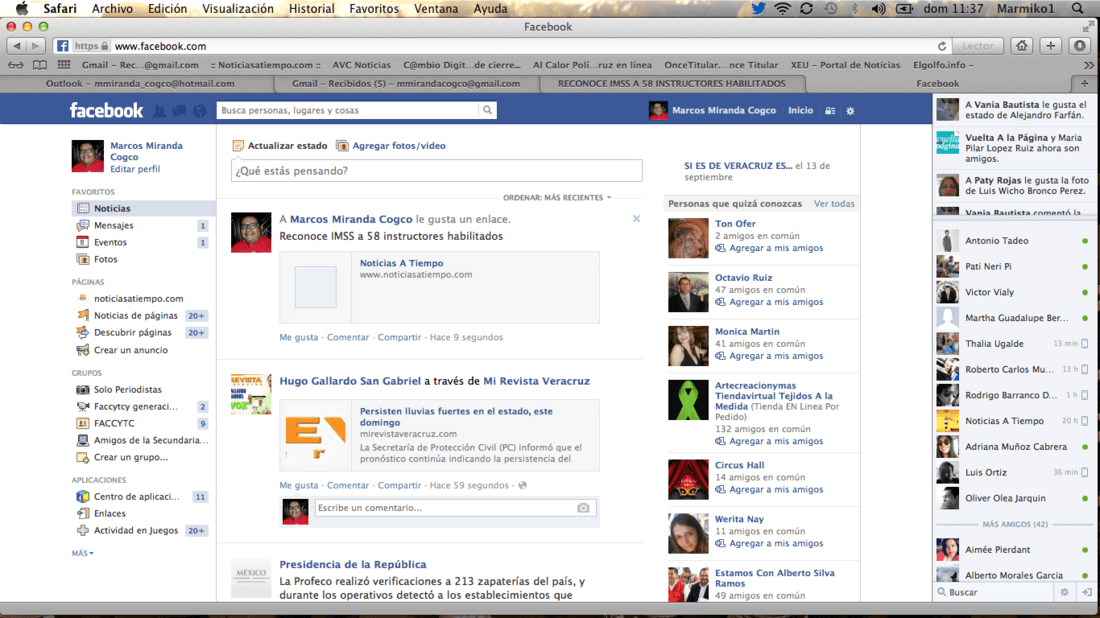The image size is (1100, 618).
Task: Expand MÁS AMIGOS (42) in chat
Action: pyautogui.click(x=1015, y=524)
